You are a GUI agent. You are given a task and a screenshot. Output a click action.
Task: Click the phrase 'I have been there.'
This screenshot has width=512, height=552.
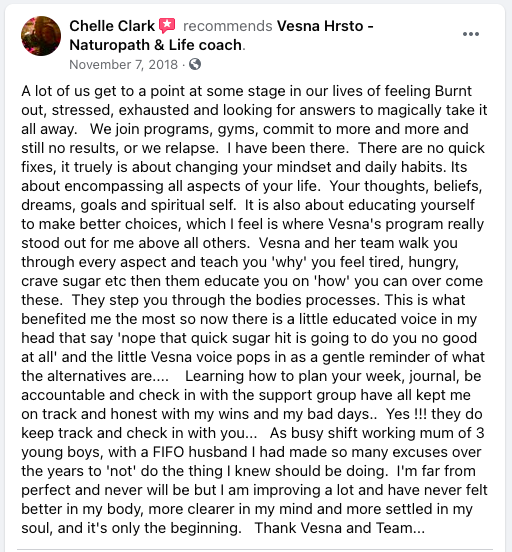(x=288, y=148)
